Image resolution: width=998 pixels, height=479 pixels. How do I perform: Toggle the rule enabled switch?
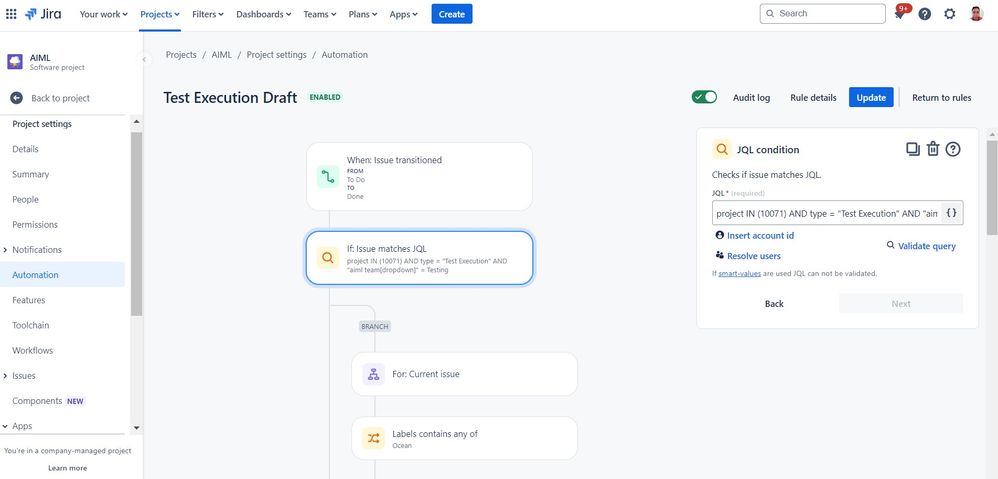pos(704,97)
